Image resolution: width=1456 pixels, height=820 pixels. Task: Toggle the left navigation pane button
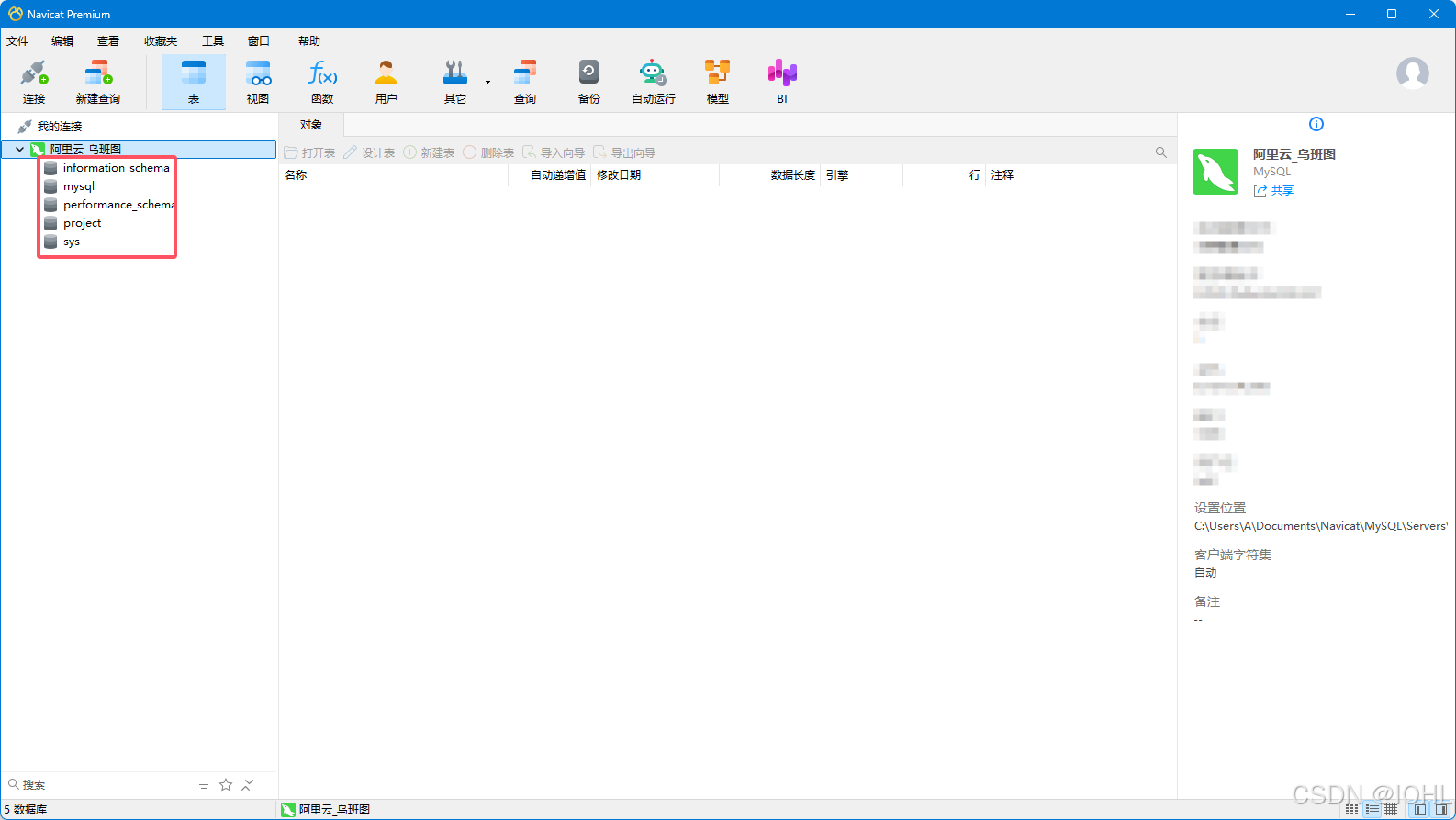(x=1420, y=809)
